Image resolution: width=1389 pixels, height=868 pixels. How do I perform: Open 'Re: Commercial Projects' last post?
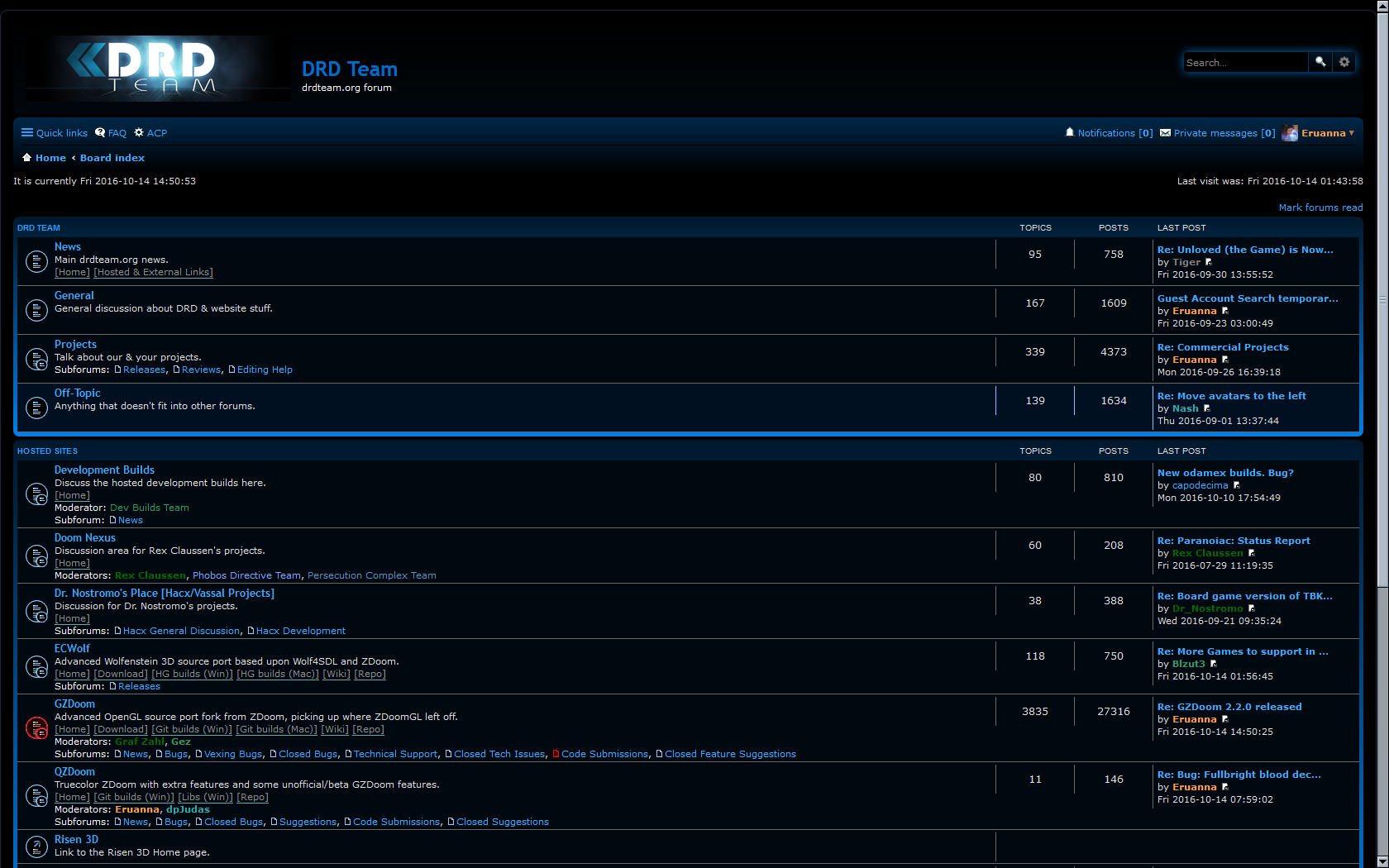click(1223, 347)
